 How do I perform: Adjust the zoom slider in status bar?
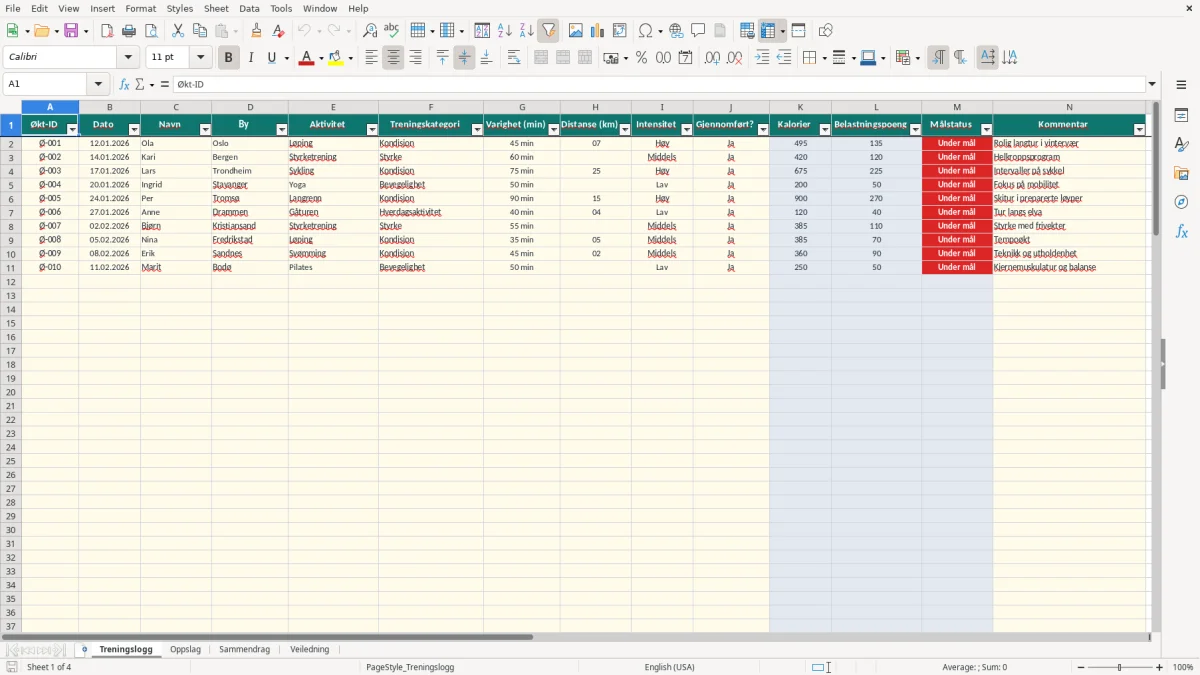point(1120,667)
